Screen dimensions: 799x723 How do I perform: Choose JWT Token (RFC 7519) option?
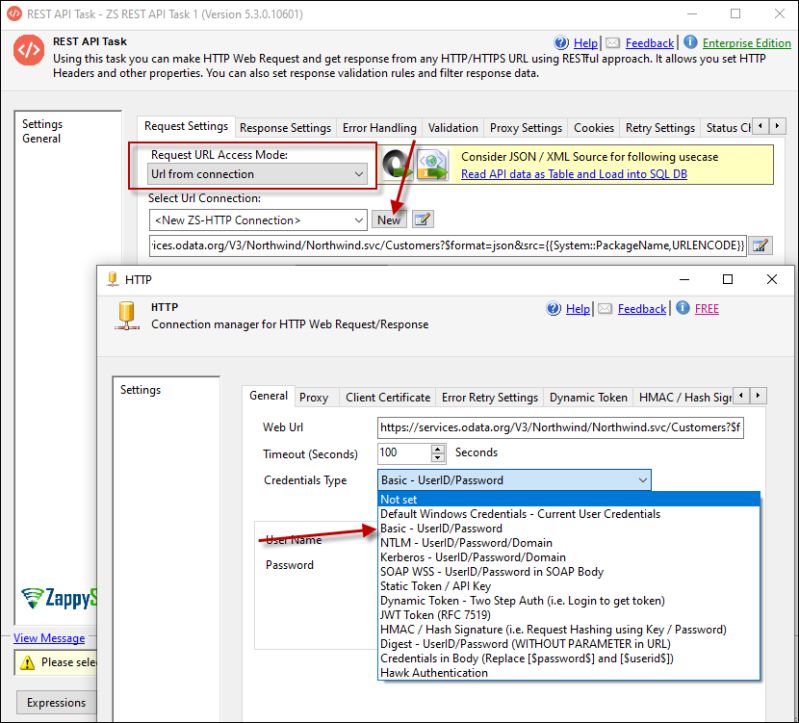[x=569, y=615]
